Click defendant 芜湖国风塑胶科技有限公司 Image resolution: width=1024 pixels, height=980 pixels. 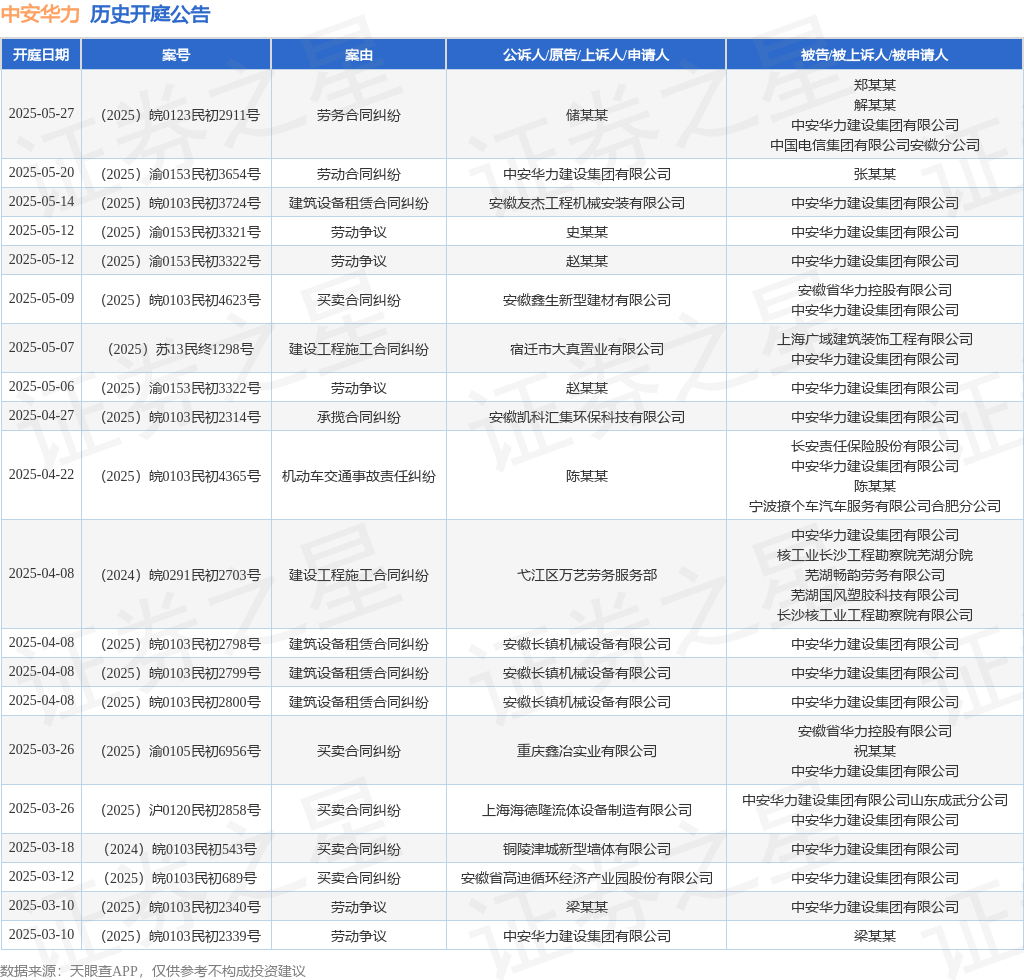874,595
